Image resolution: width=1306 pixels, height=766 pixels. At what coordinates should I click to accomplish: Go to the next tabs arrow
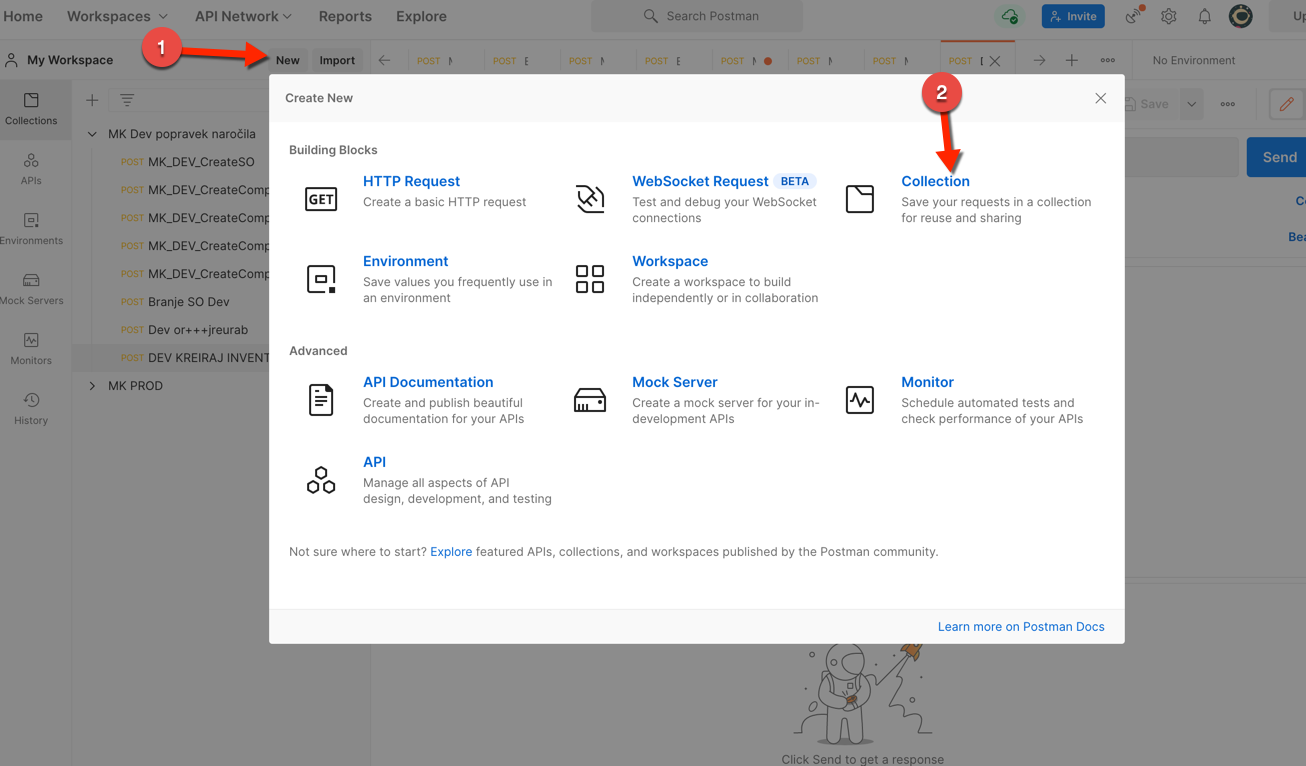coord(1039,60)
